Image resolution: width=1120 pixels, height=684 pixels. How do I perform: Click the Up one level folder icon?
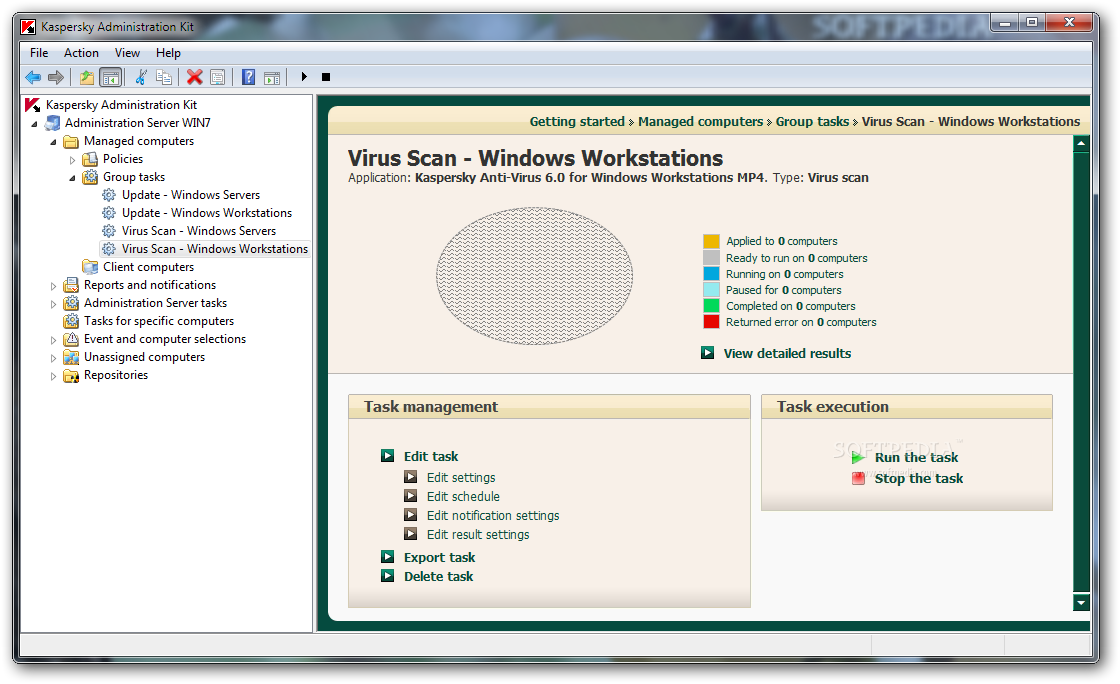[x=86, y=77]
